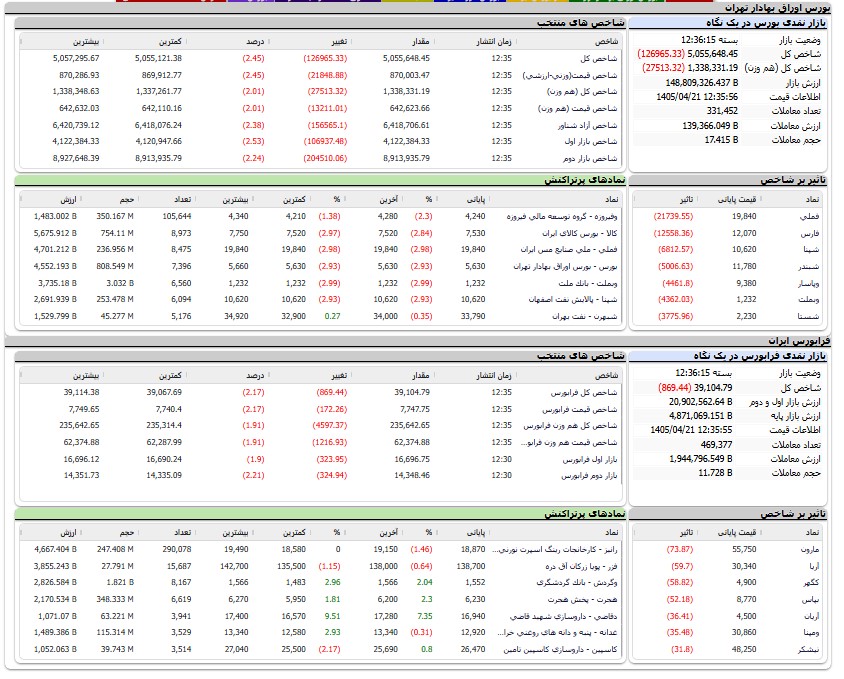Open the رانیز - کارخانجات رینگ اسپرت symbol
Viewport: 844px width, 679px height.
555,549
